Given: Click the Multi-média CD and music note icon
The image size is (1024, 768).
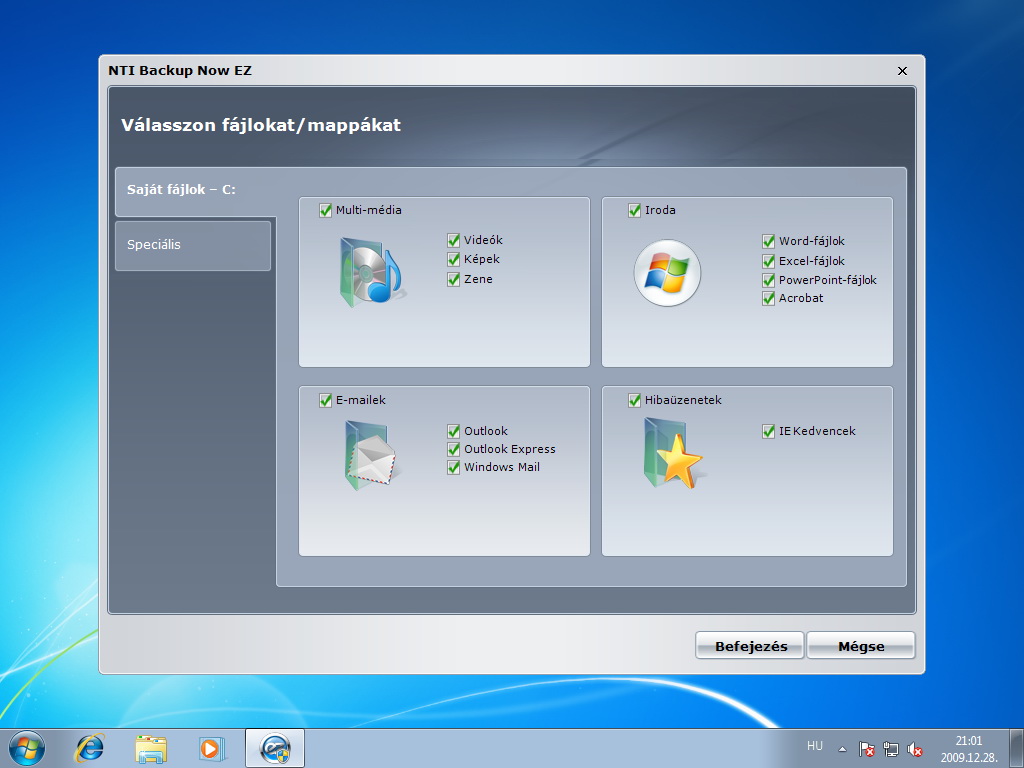Looking at the screenshot, I should tap(371, 273).
